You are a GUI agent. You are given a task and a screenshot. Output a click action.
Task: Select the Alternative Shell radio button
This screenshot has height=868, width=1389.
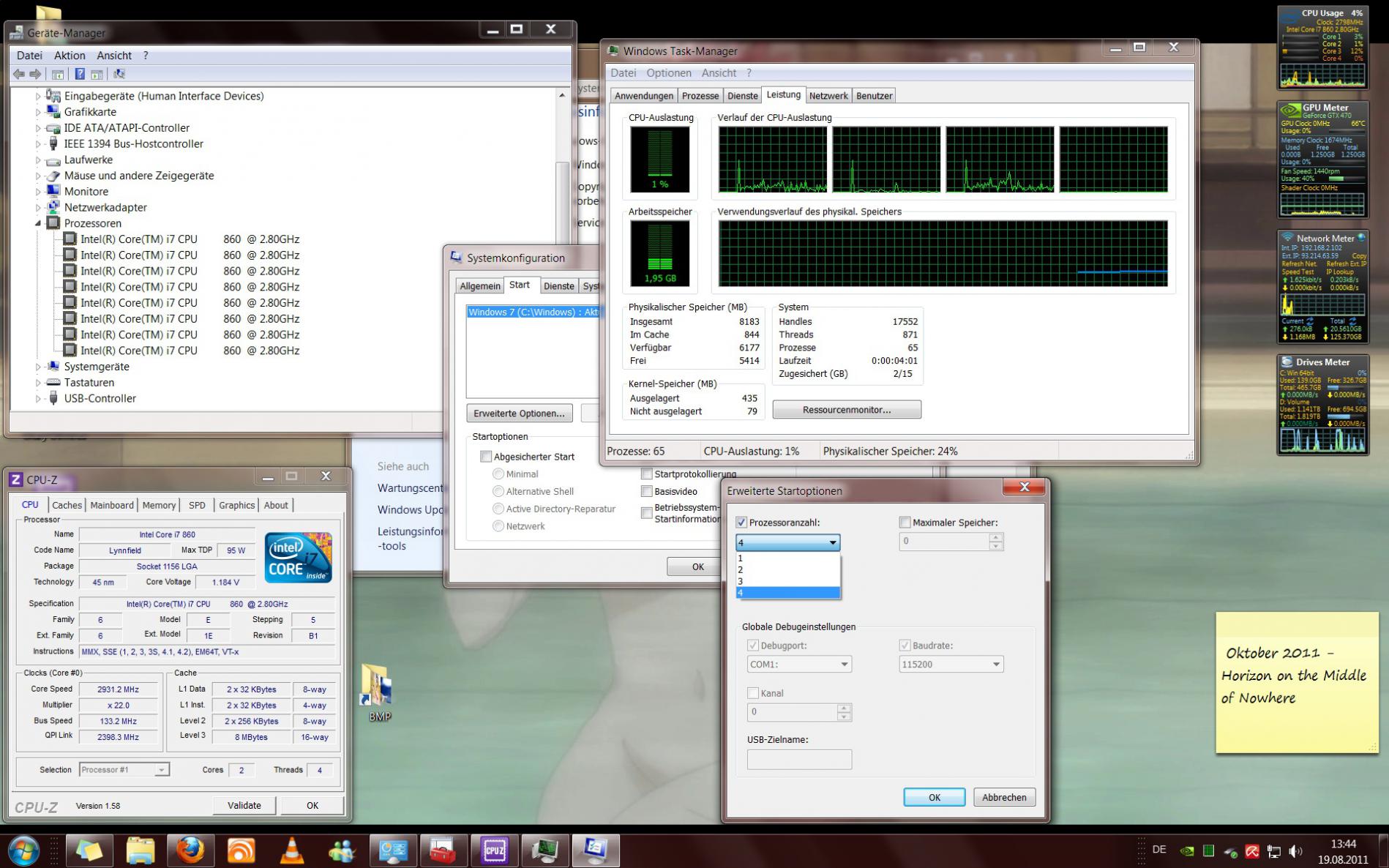pos(498,491)
